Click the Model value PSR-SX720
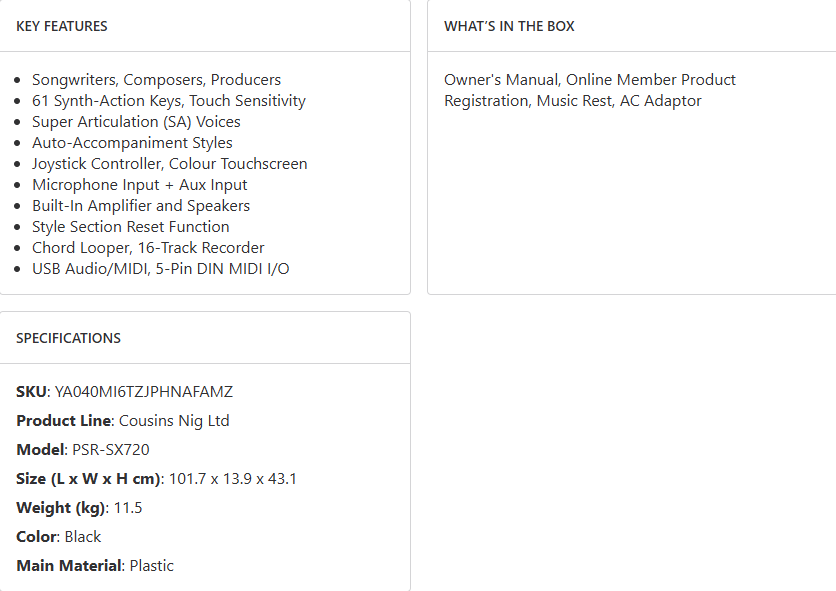 [x=111, y=450]
